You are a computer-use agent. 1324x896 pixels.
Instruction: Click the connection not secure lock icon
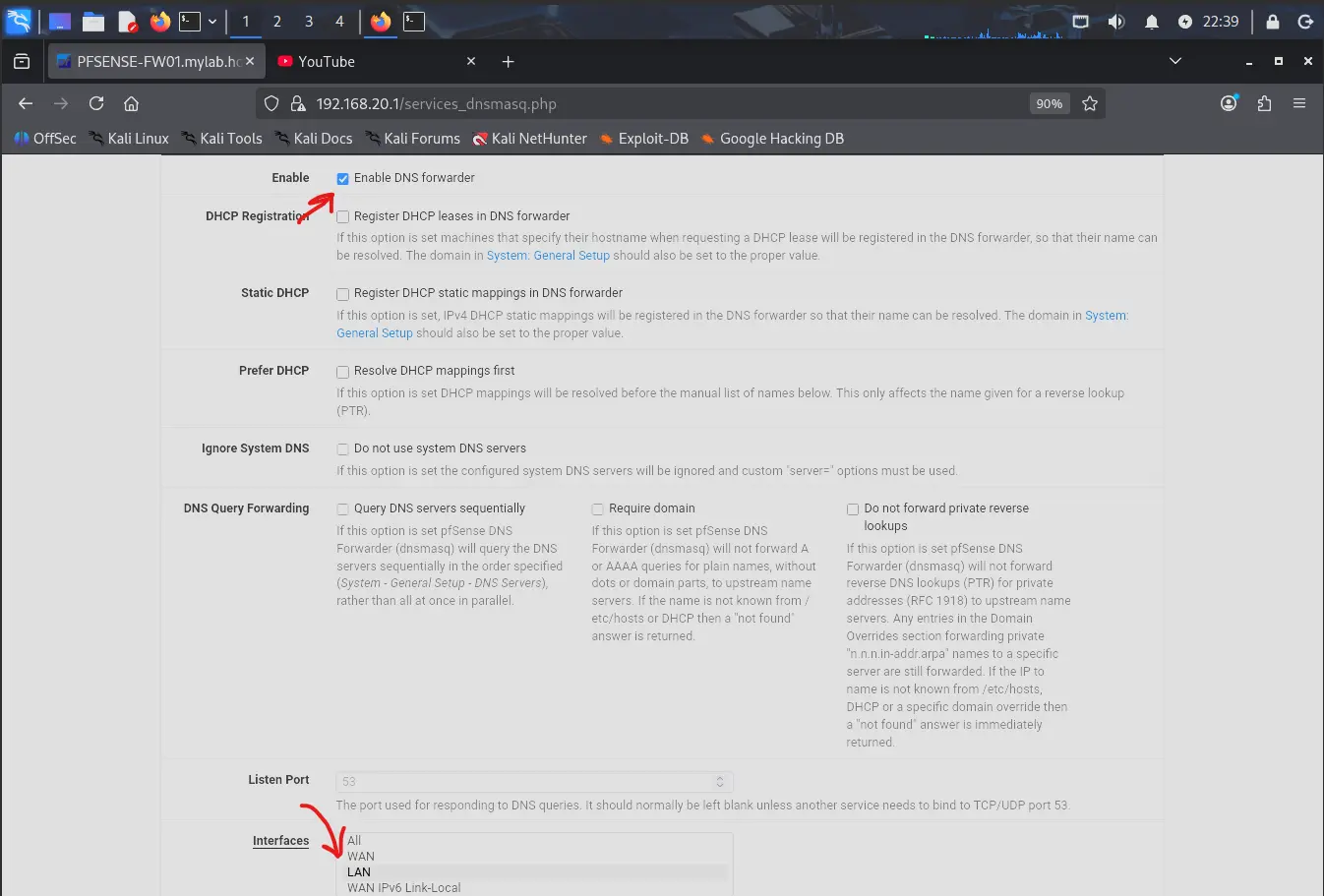(x=298, y=103)
